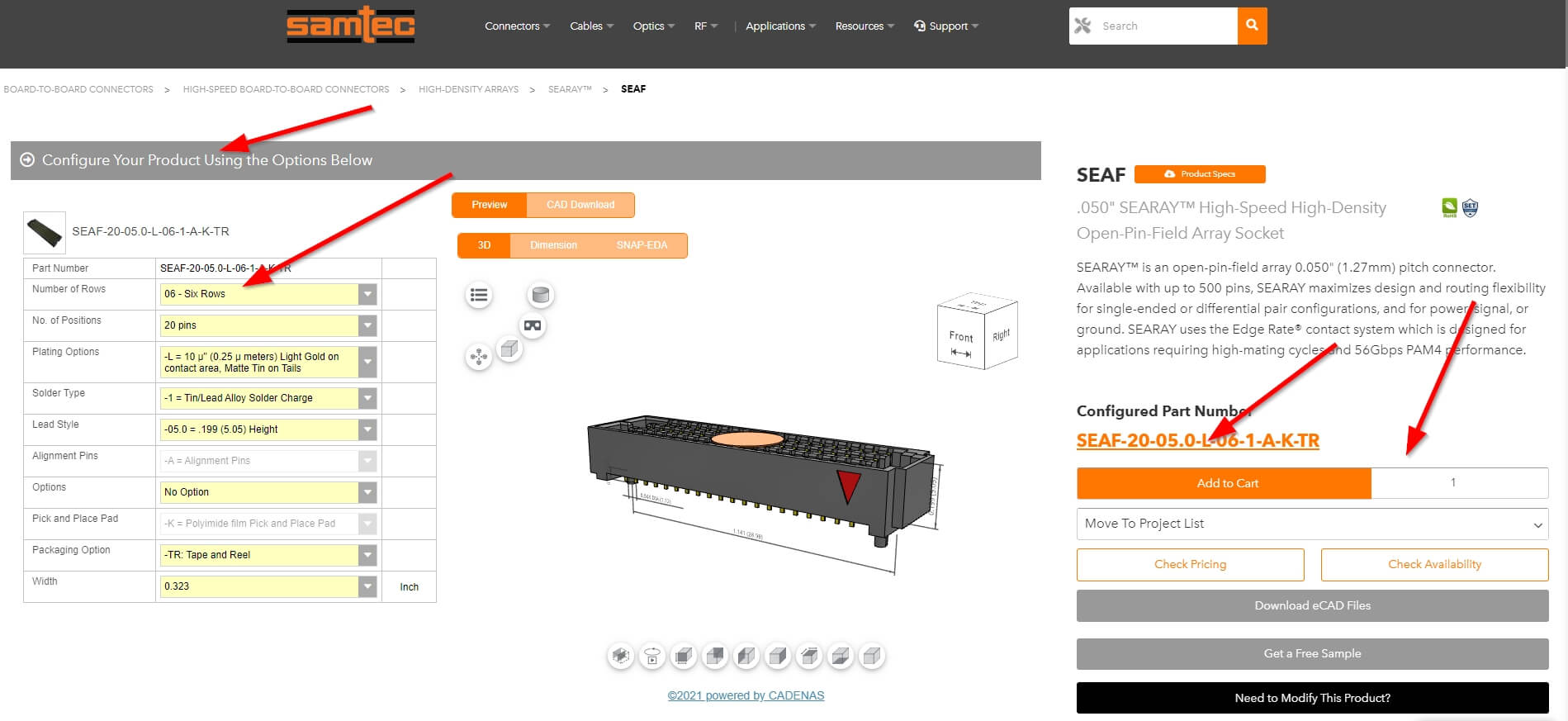This screenshot has height=721, width=1568.
Task: Expand the Solder Type dropdown
Action: pyautogui.click(x=268, y=398)
